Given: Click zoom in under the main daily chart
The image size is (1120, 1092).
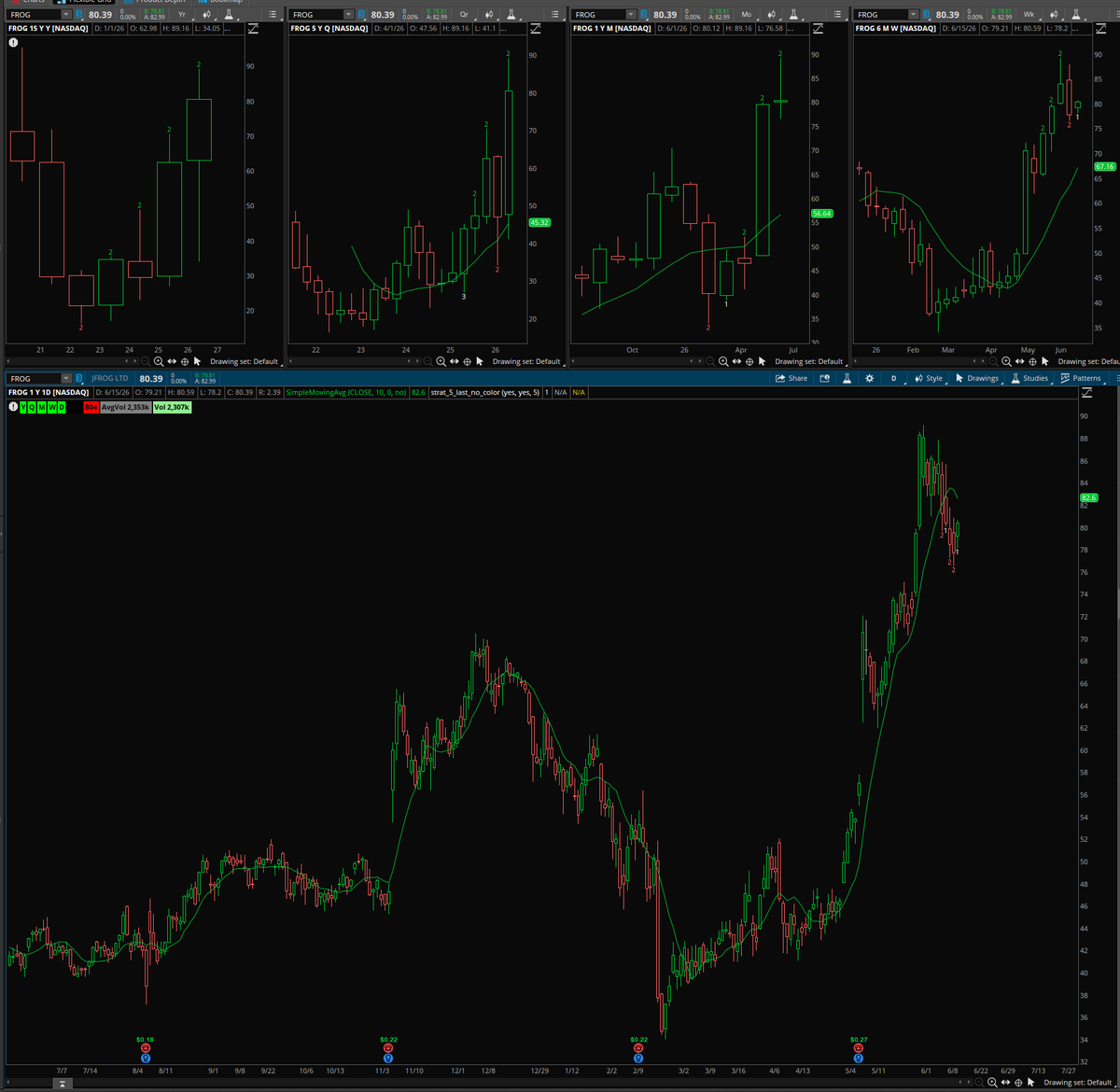Looking at the screenshot, I should coord(992,1083).
